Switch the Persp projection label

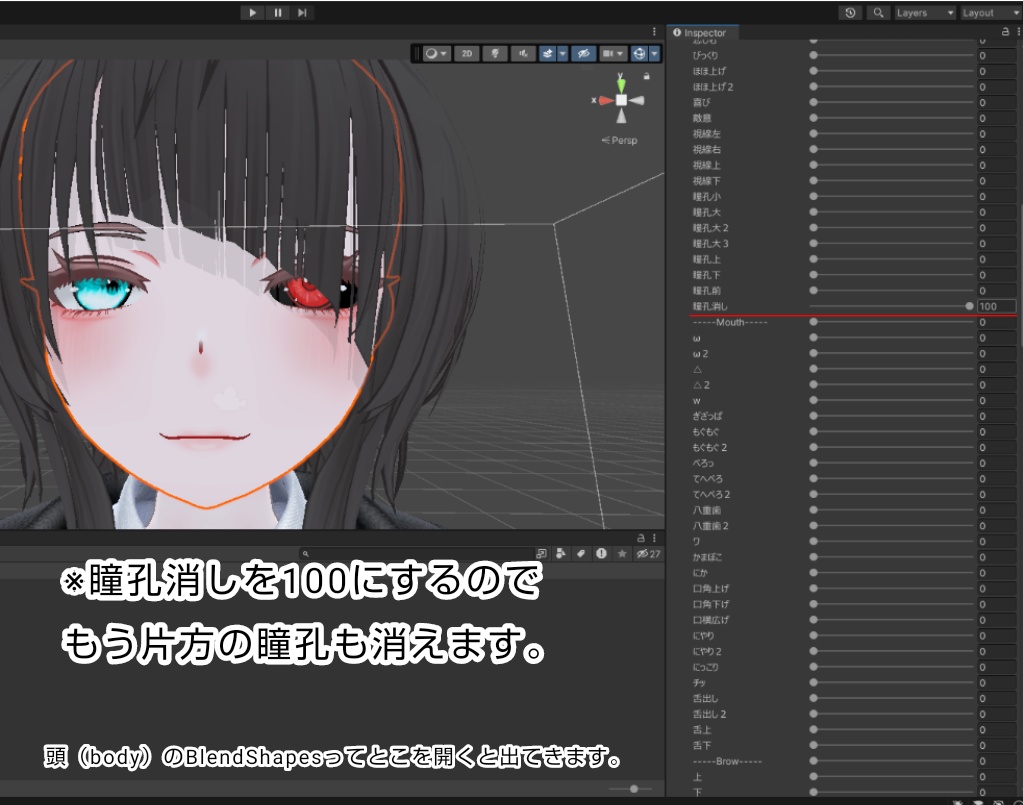619,140
